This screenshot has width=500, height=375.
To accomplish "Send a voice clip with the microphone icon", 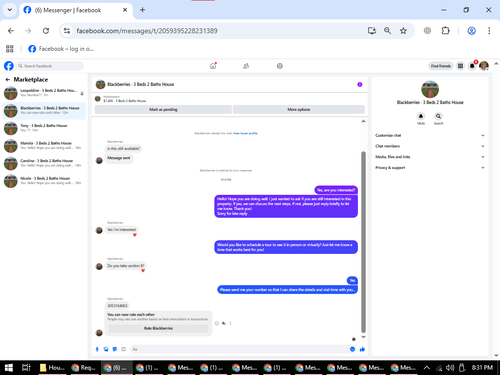I will (97, 349).
